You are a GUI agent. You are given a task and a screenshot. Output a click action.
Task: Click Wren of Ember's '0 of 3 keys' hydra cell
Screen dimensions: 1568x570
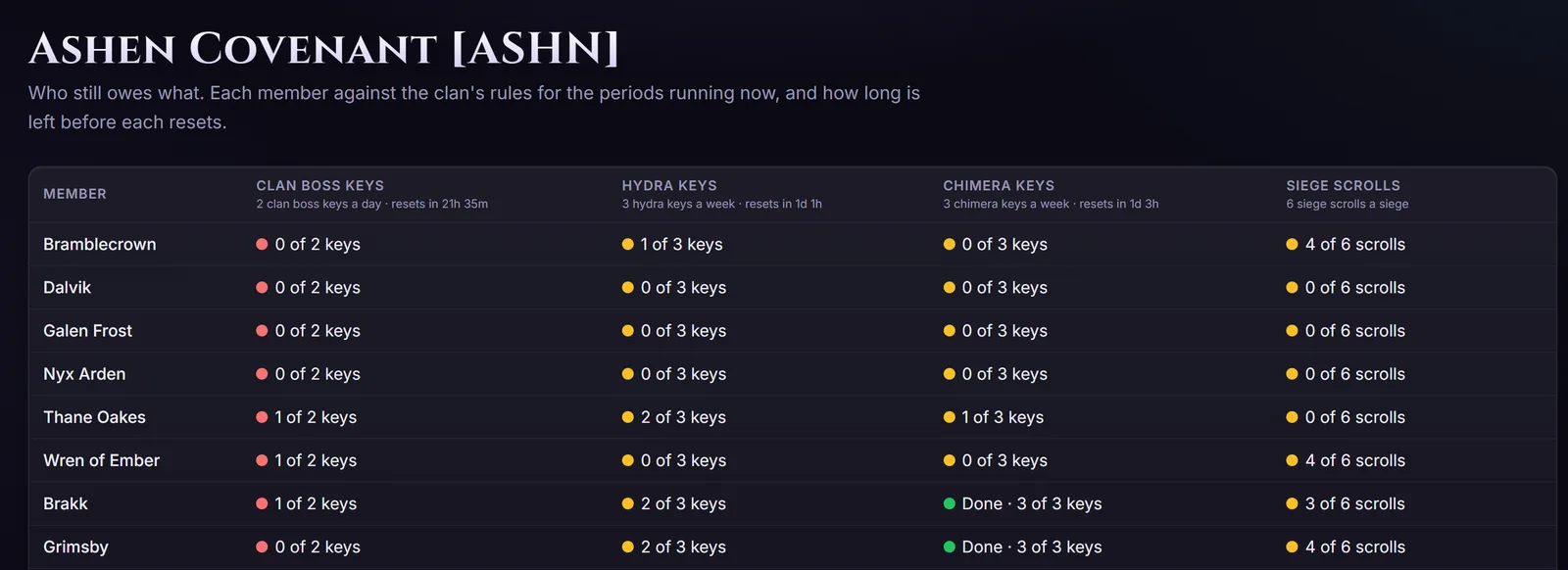point(674,459)
